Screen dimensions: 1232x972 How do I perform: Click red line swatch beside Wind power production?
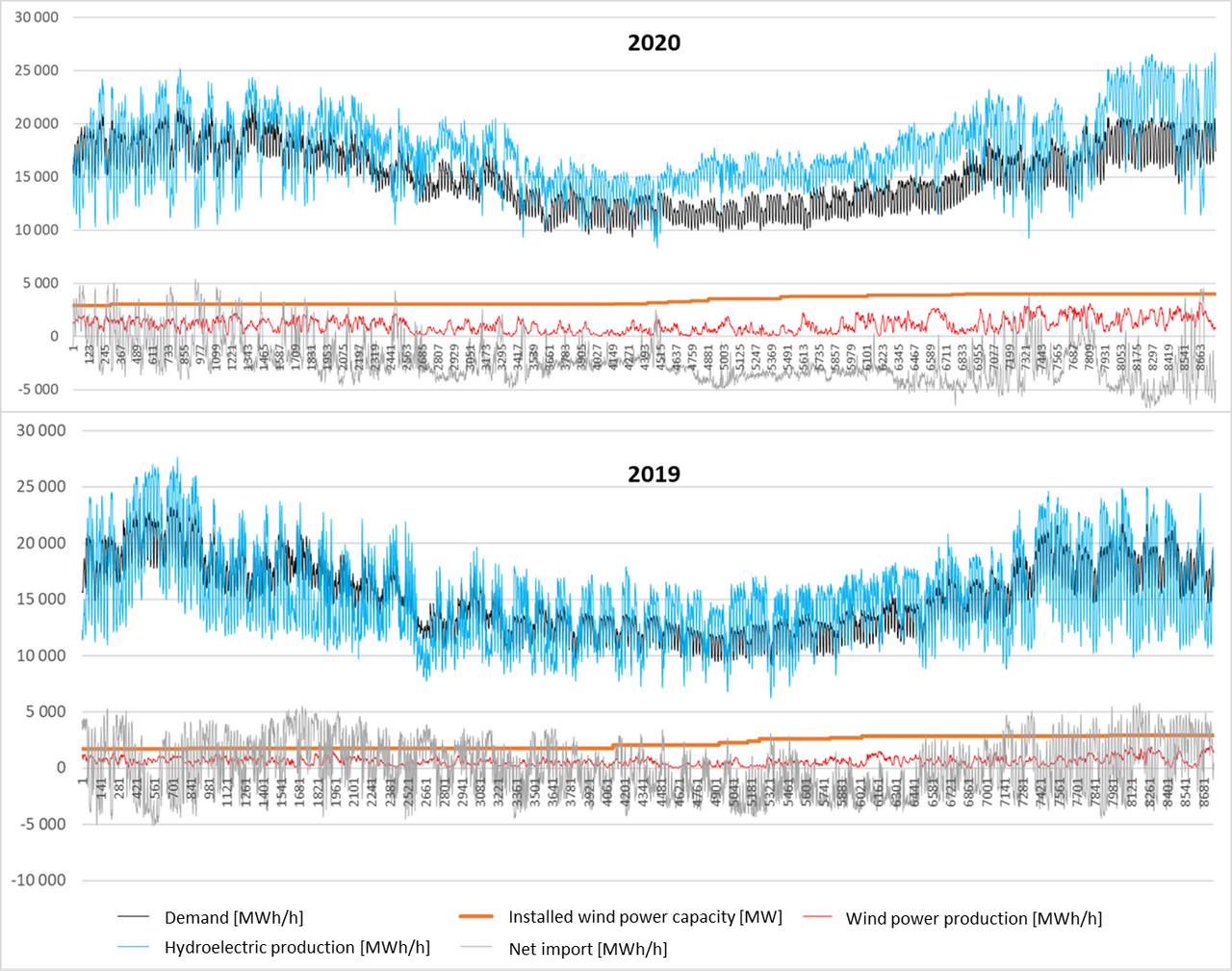[x=815, y=917]
